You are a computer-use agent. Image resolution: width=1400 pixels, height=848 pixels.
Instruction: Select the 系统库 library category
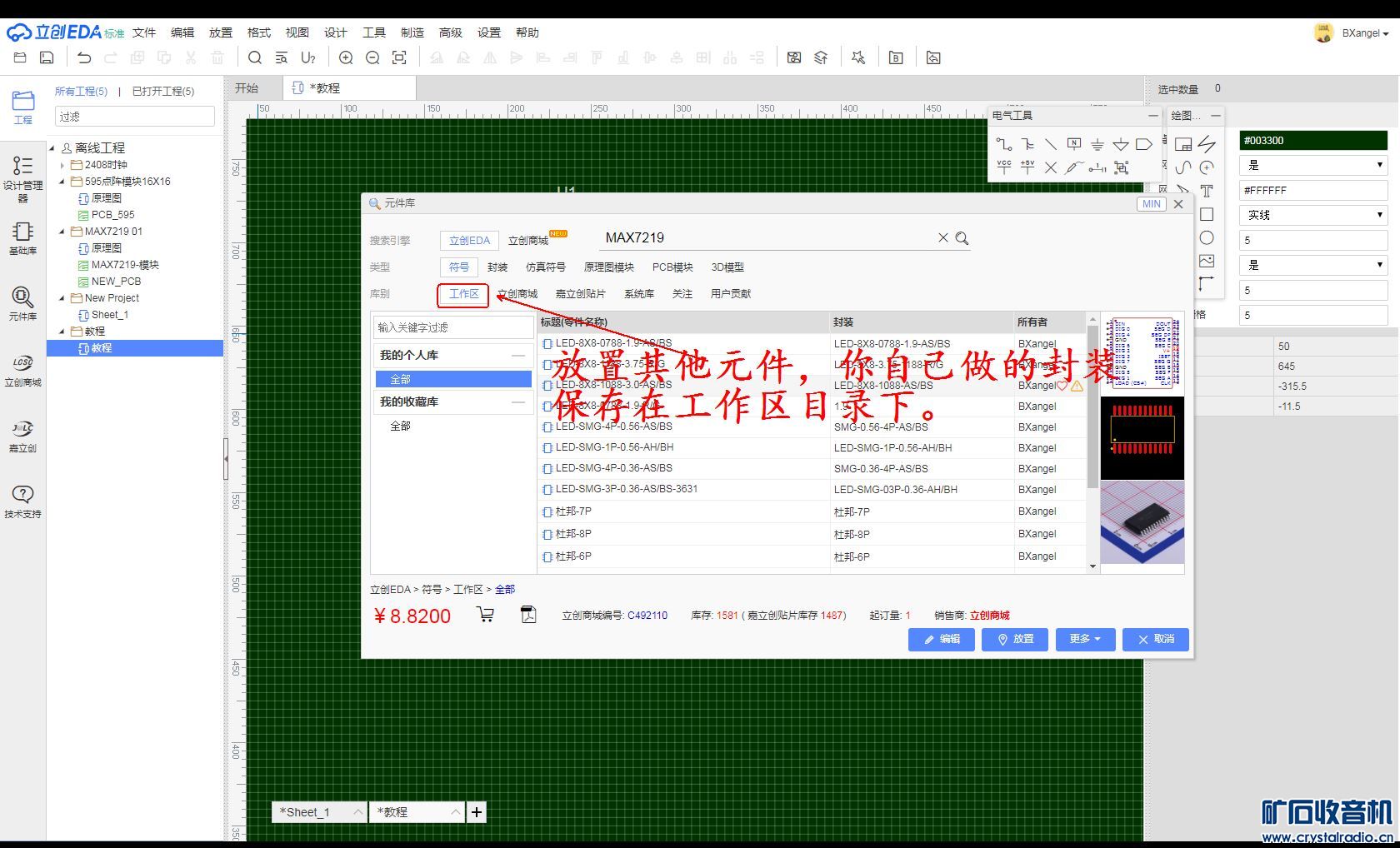click(x=639, y=294)
